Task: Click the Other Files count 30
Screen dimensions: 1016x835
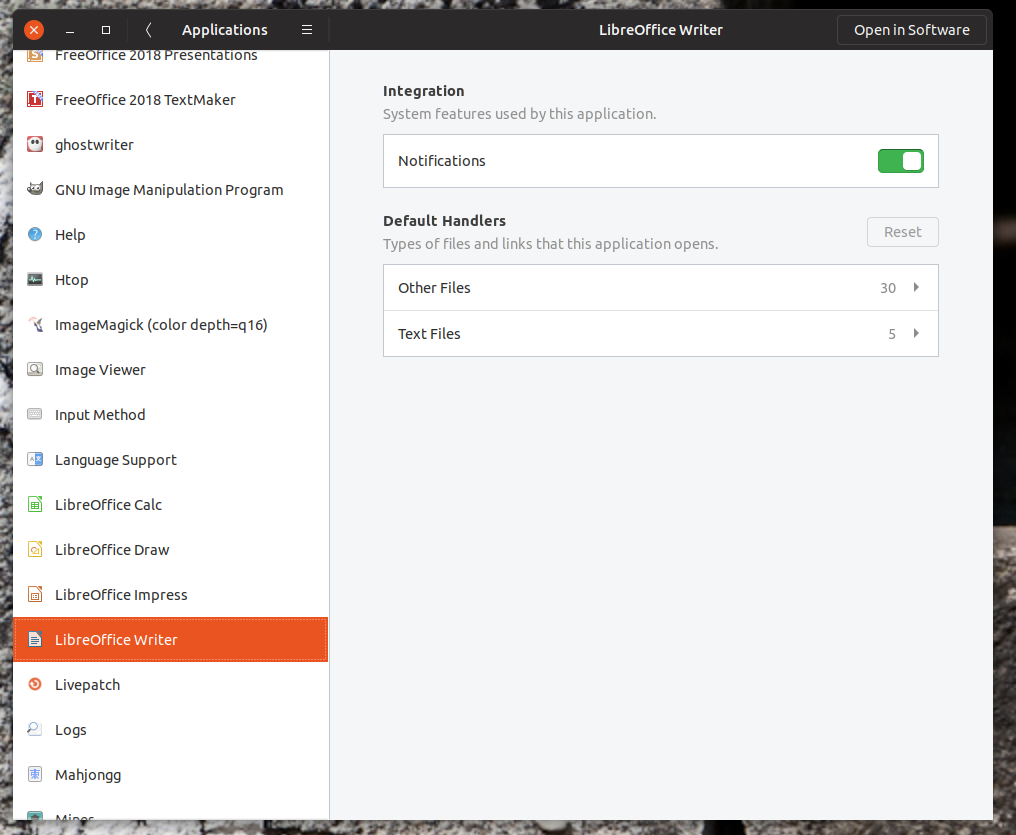Action: click(888, 288)
